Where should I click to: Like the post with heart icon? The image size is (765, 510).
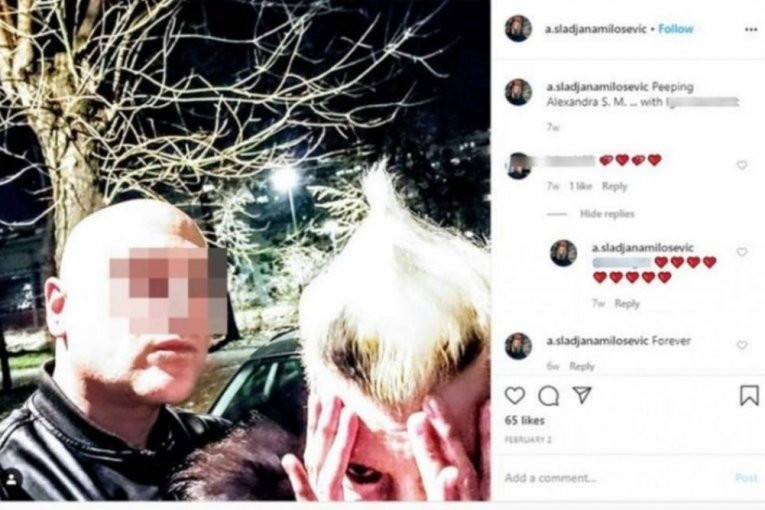pos(515,395)
